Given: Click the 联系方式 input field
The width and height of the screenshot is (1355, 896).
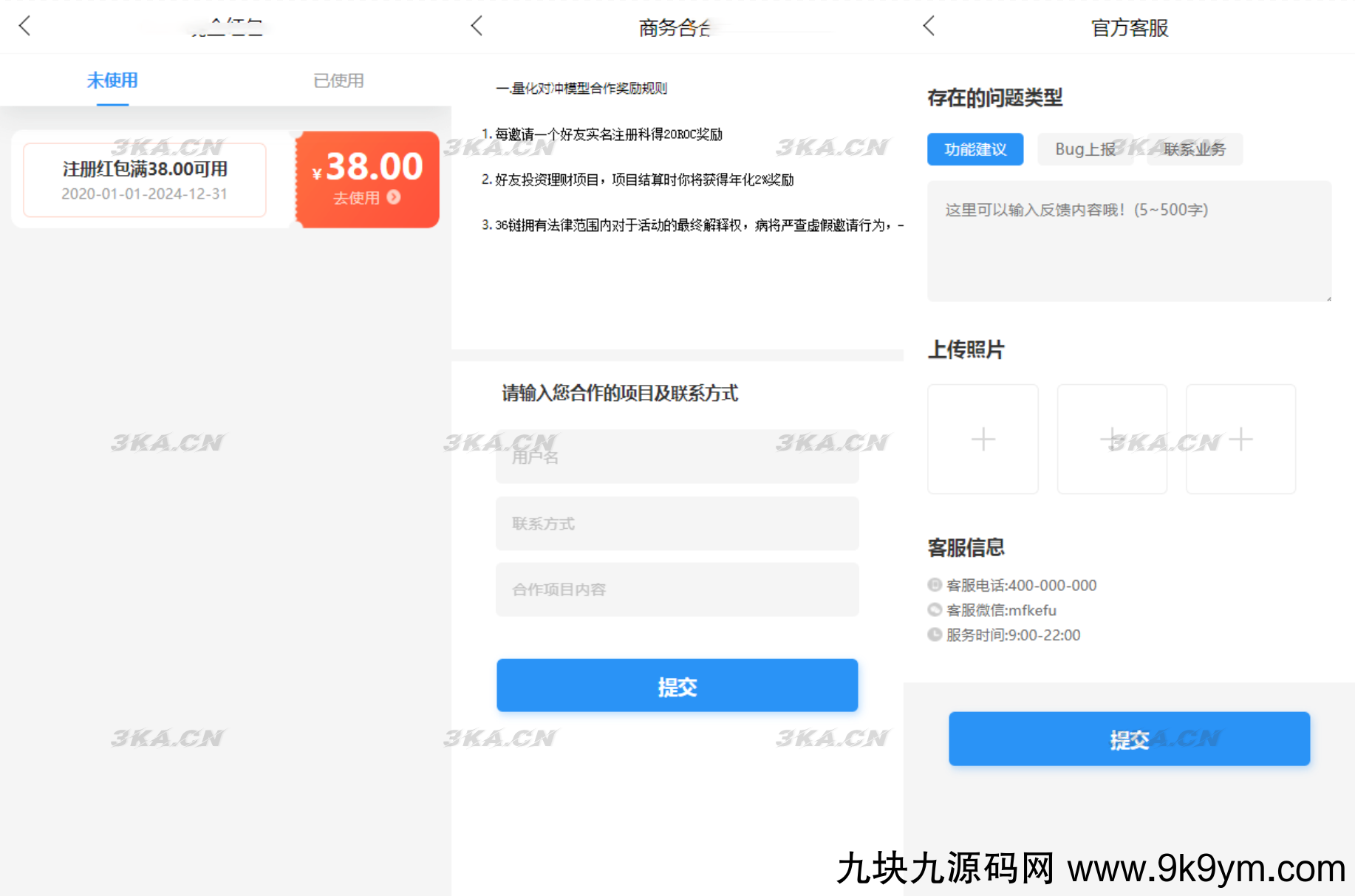Looking at the screenshot, I should (x=677, y=524).
